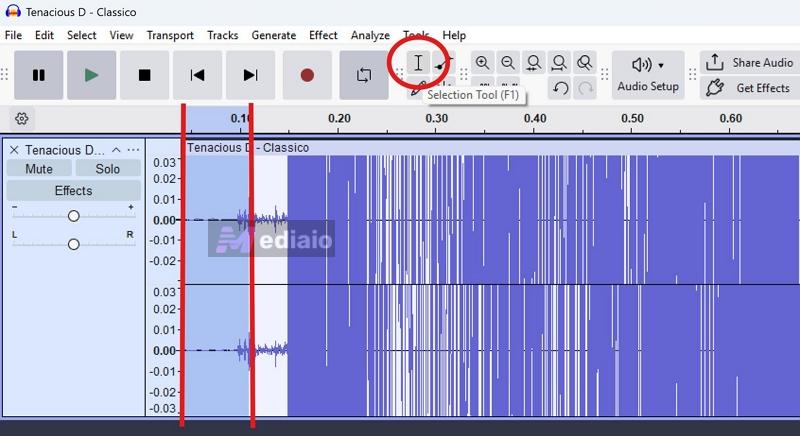This screenshot has width=800, height=436.
Task: Open the View menu
Action: 121,35
